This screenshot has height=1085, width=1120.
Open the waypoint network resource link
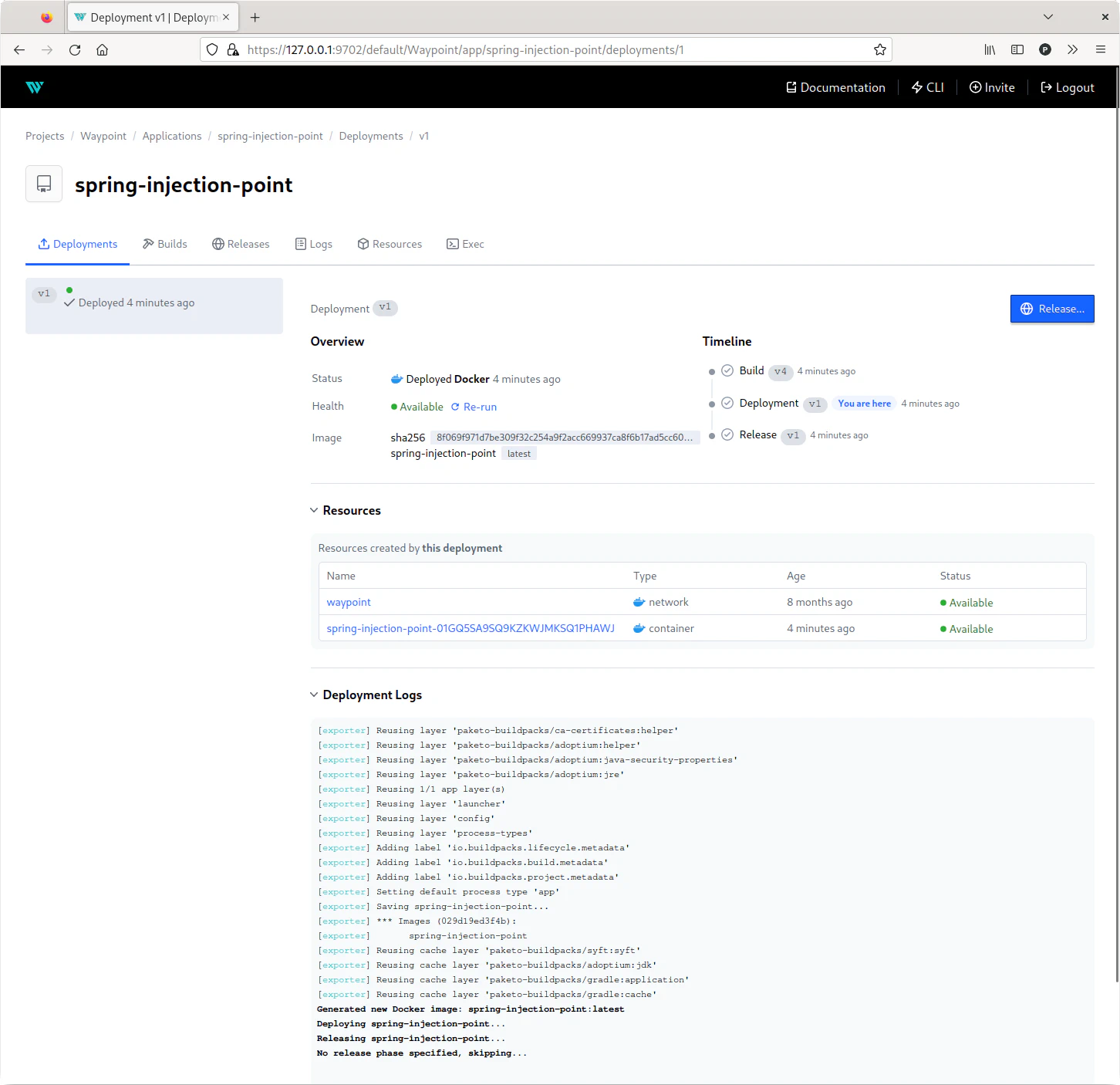[x=349, y=602]
